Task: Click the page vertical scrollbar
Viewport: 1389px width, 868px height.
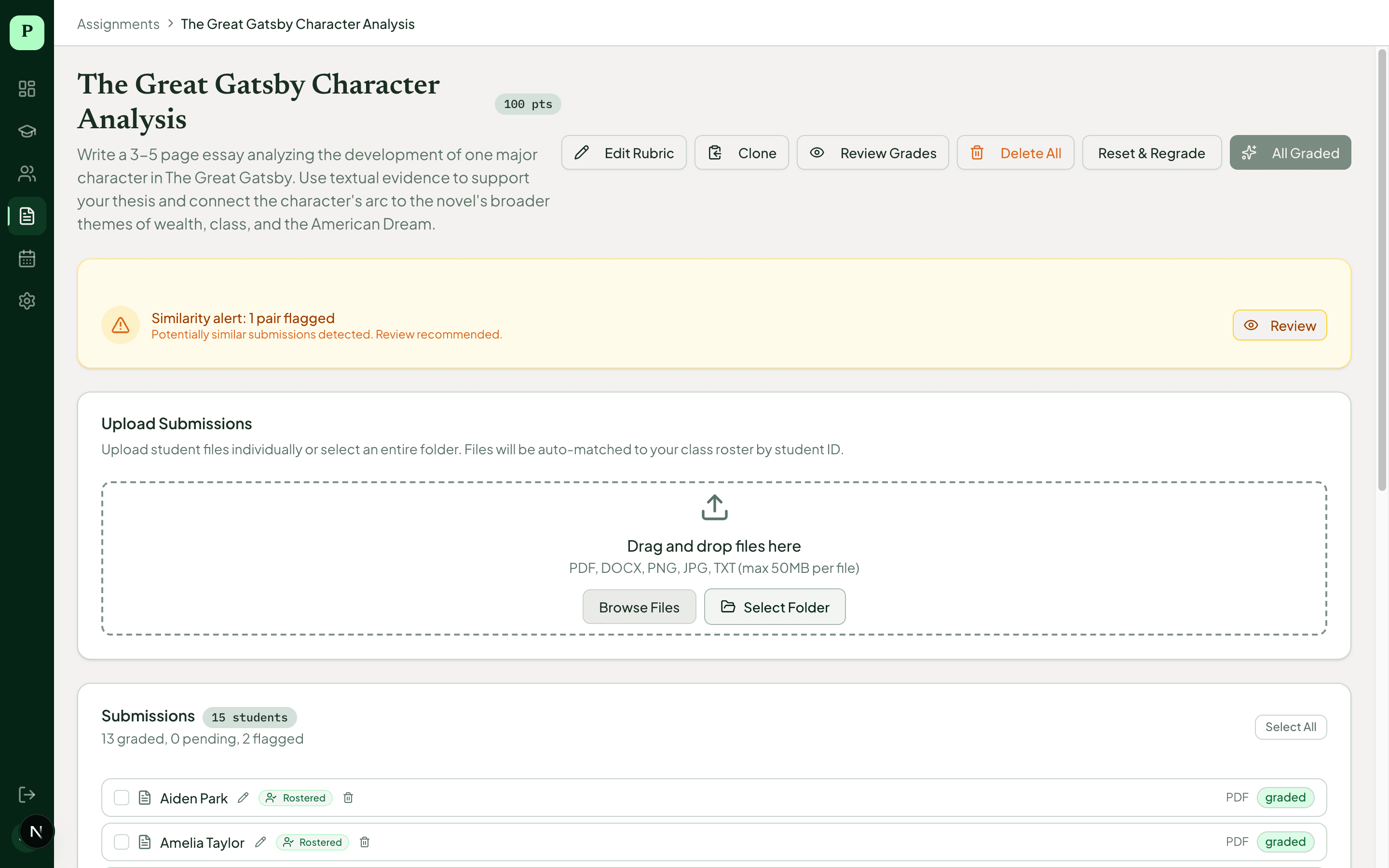Action: 1382,270
